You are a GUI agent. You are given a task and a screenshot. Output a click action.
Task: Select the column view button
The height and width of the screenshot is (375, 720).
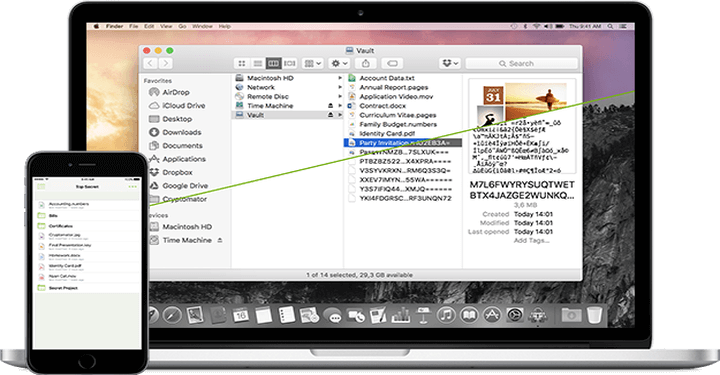[274, 63]
